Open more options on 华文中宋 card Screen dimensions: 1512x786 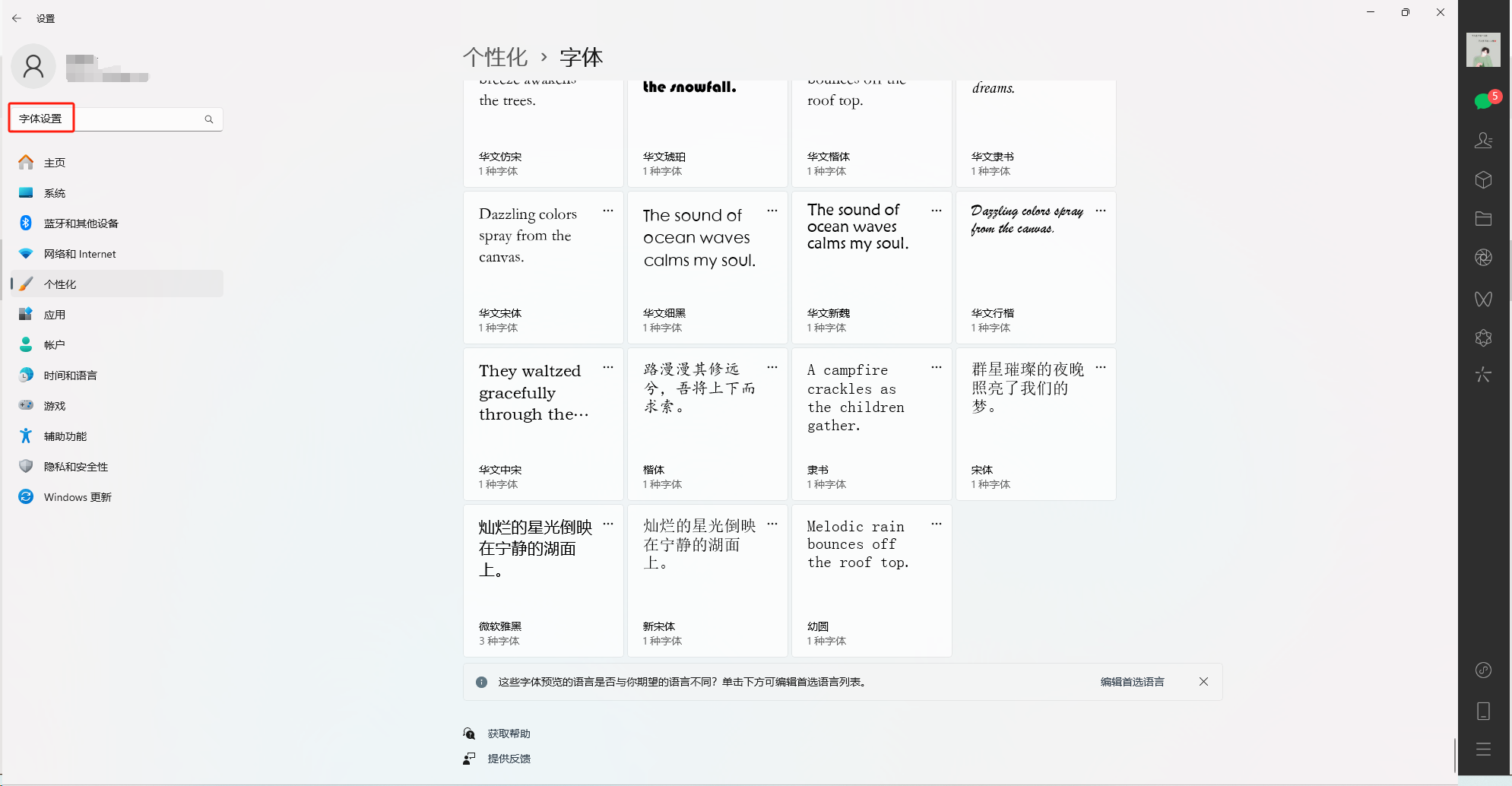tap(608, 367)
